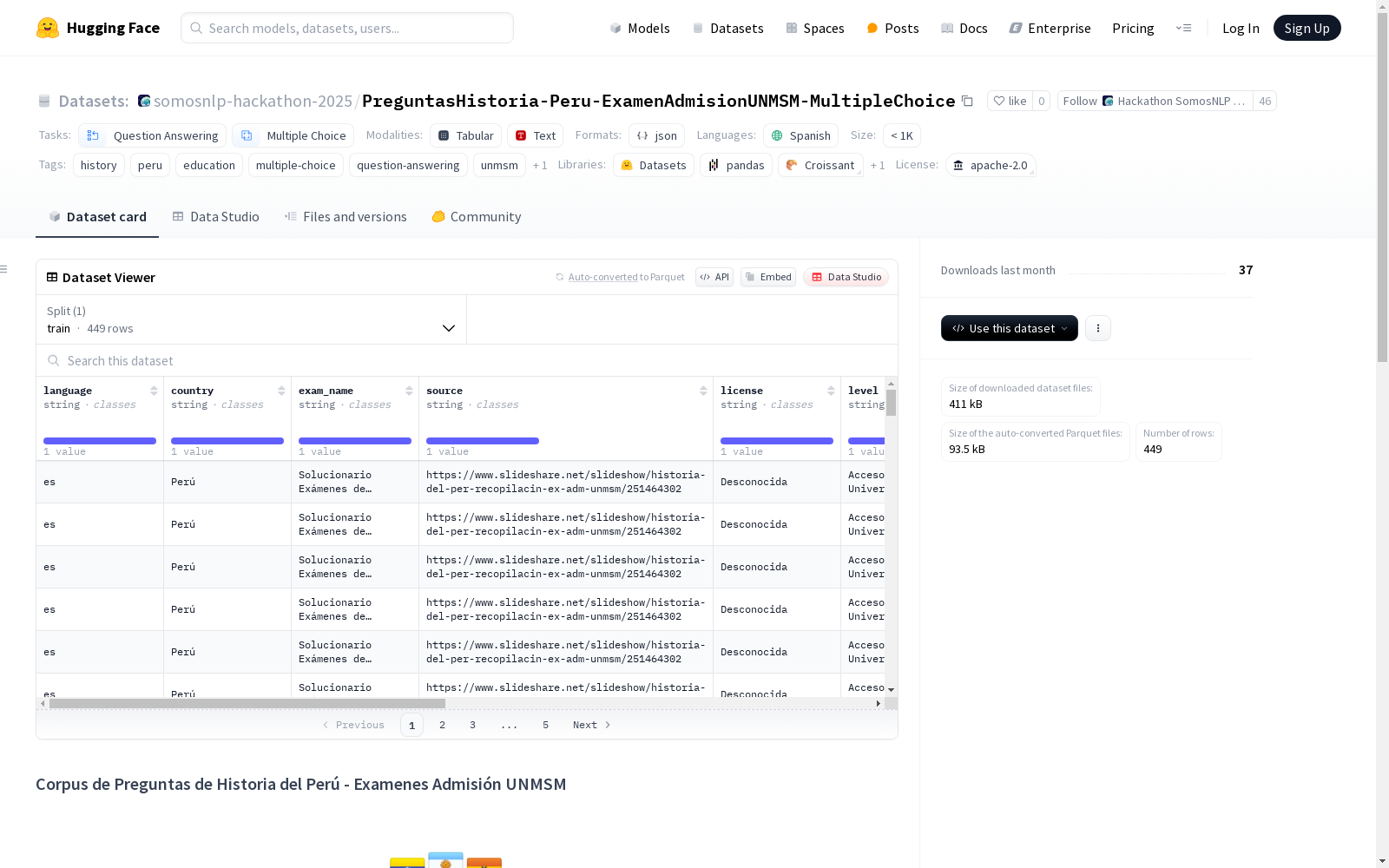Image resolution: width=1389 pixels, height=868 pixels.
Task: Click the history tag
Action: pyautogui.click(x=98, y=165)
